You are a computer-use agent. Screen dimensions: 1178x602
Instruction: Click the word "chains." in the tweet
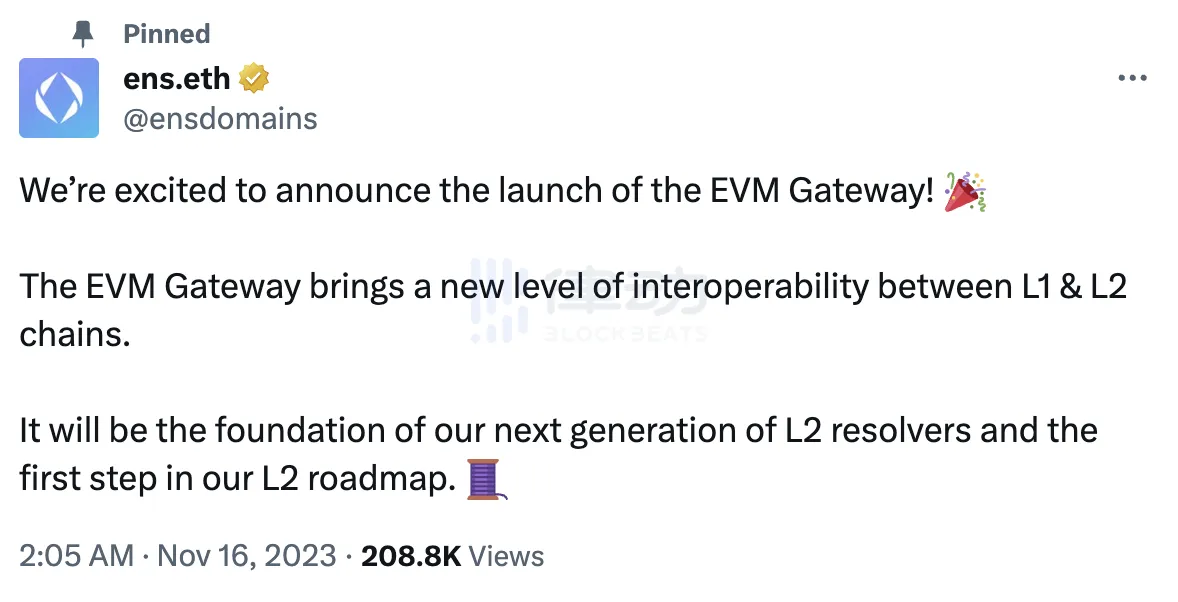point(75,334)
